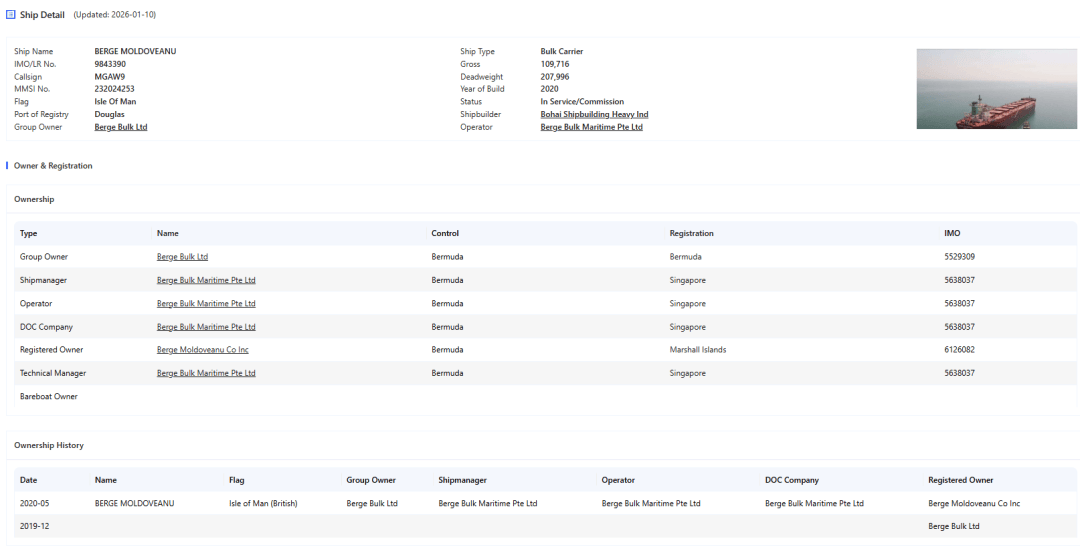Select the 2019-12 ownership history row

[x=35, y=526]
